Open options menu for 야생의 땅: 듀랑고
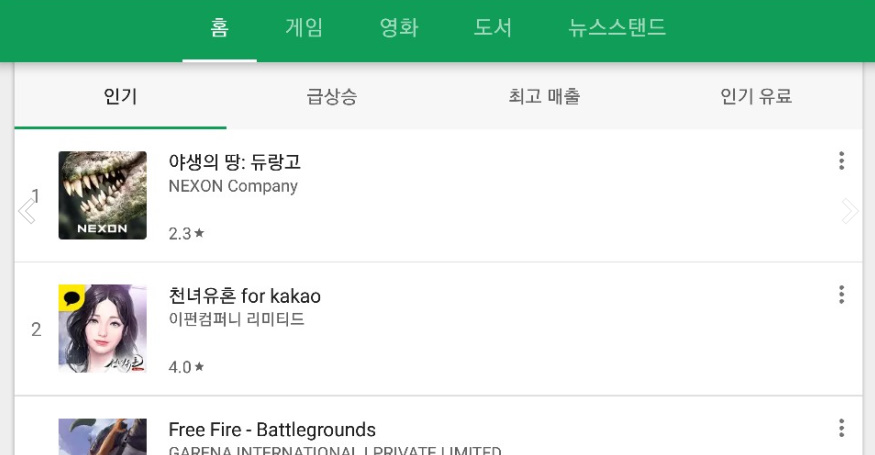Screen dimensions: 875x455 coord(841,161)
